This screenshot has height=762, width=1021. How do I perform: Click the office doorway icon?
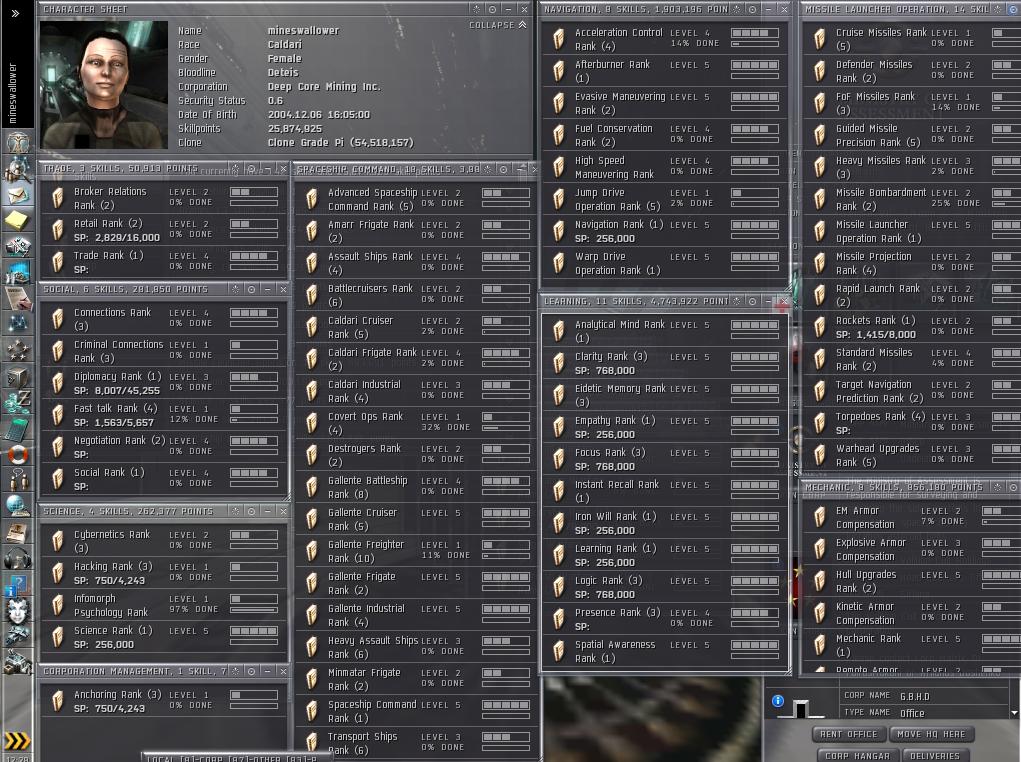pos(800,709)
